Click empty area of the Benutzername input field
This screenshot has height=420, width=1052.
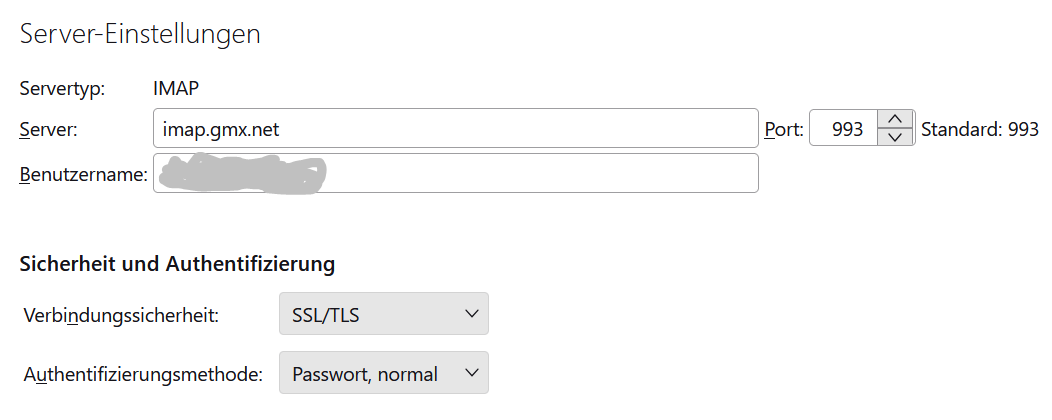click(x=540, y=174)
